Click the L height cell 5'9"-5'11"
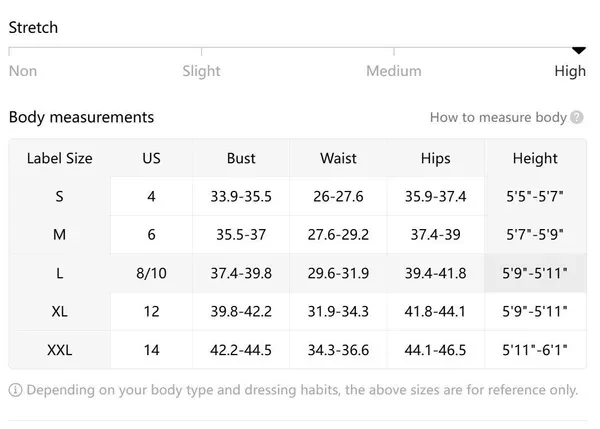The image size is (600, 429). pos(536,273)
